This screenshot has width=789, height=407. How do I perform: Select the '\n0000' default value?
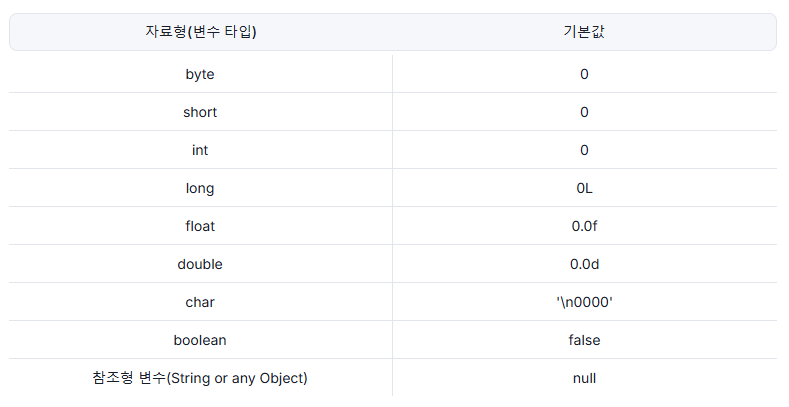click(x=584, y=302)
